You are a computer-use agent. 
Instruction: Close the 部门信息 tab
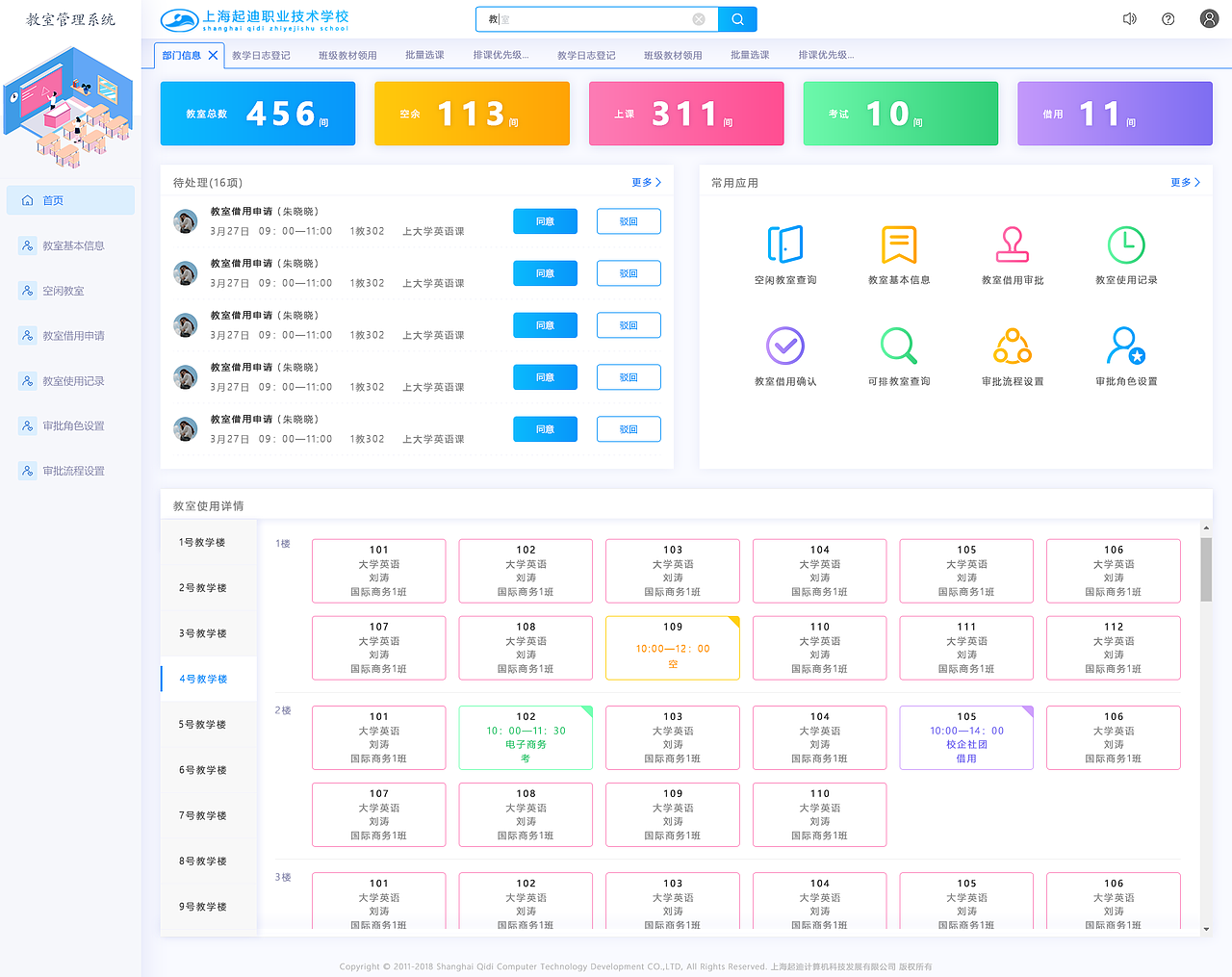pyautogui.click(x=213, y=55)
